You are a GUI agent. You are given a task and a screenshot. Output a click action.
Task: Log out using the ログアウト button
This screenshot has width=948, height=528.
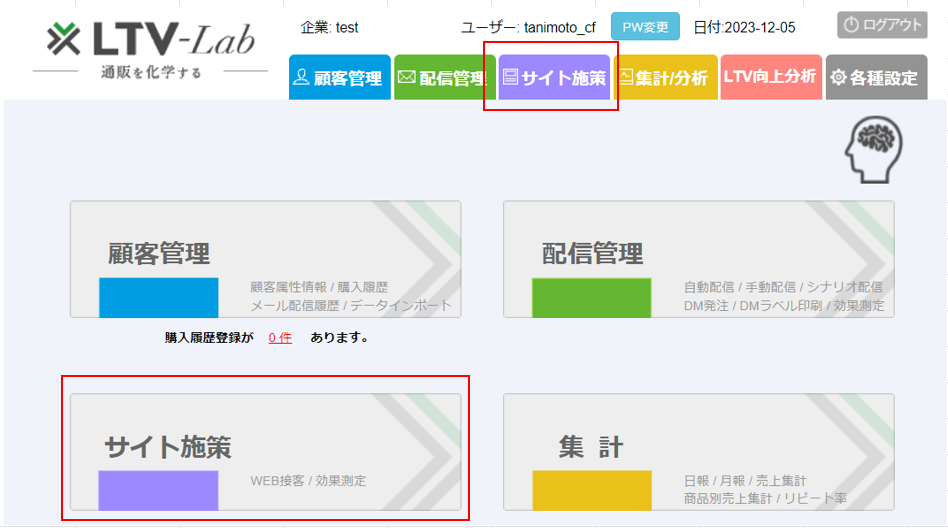pos(882,25)
